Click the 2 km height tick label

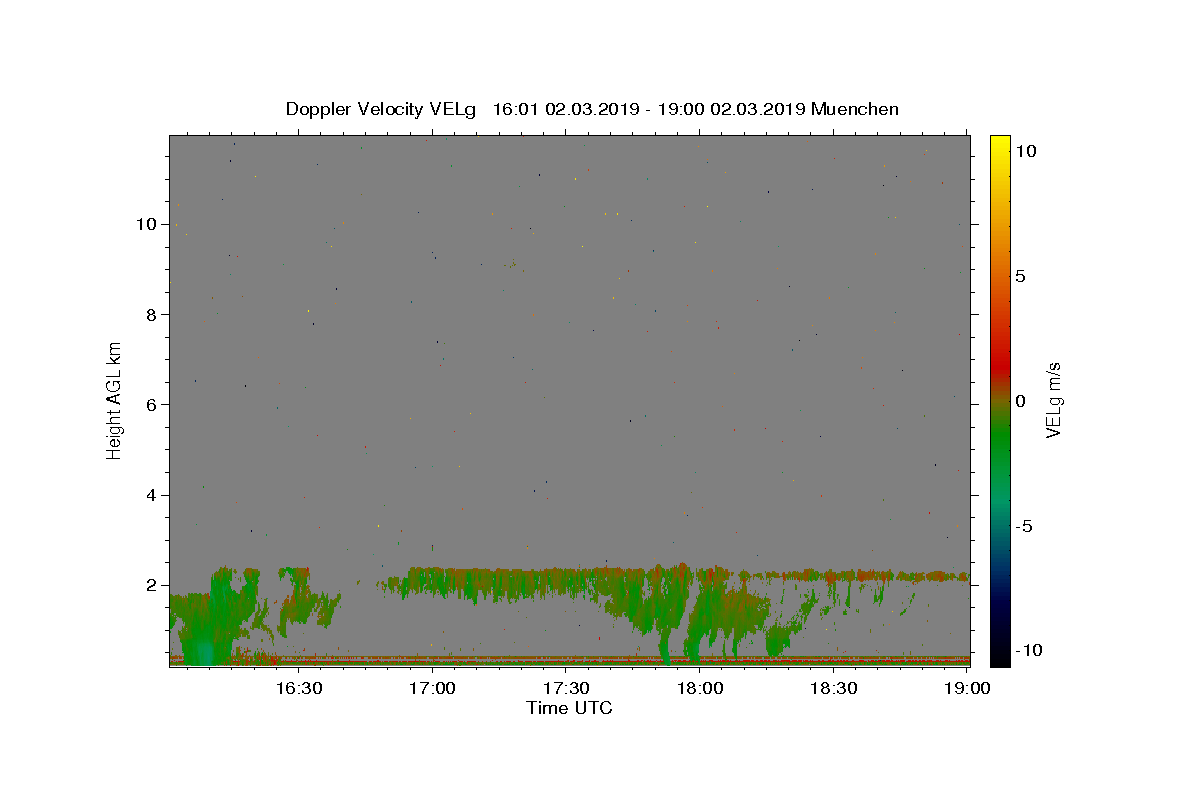pos(152,585)
